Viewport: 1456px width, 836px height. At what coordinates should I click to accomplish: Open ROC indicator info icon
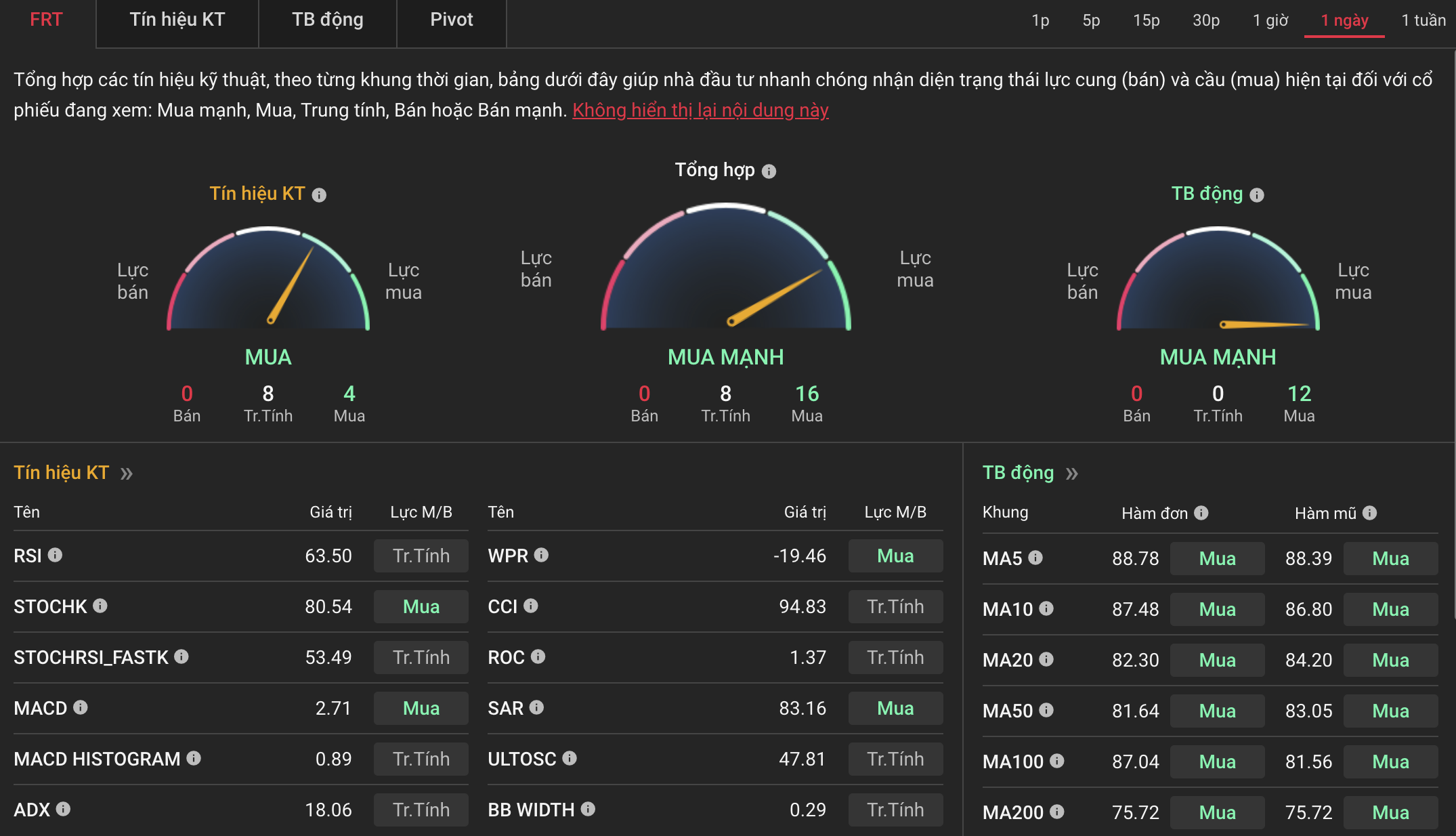click(x=538, y=656)
